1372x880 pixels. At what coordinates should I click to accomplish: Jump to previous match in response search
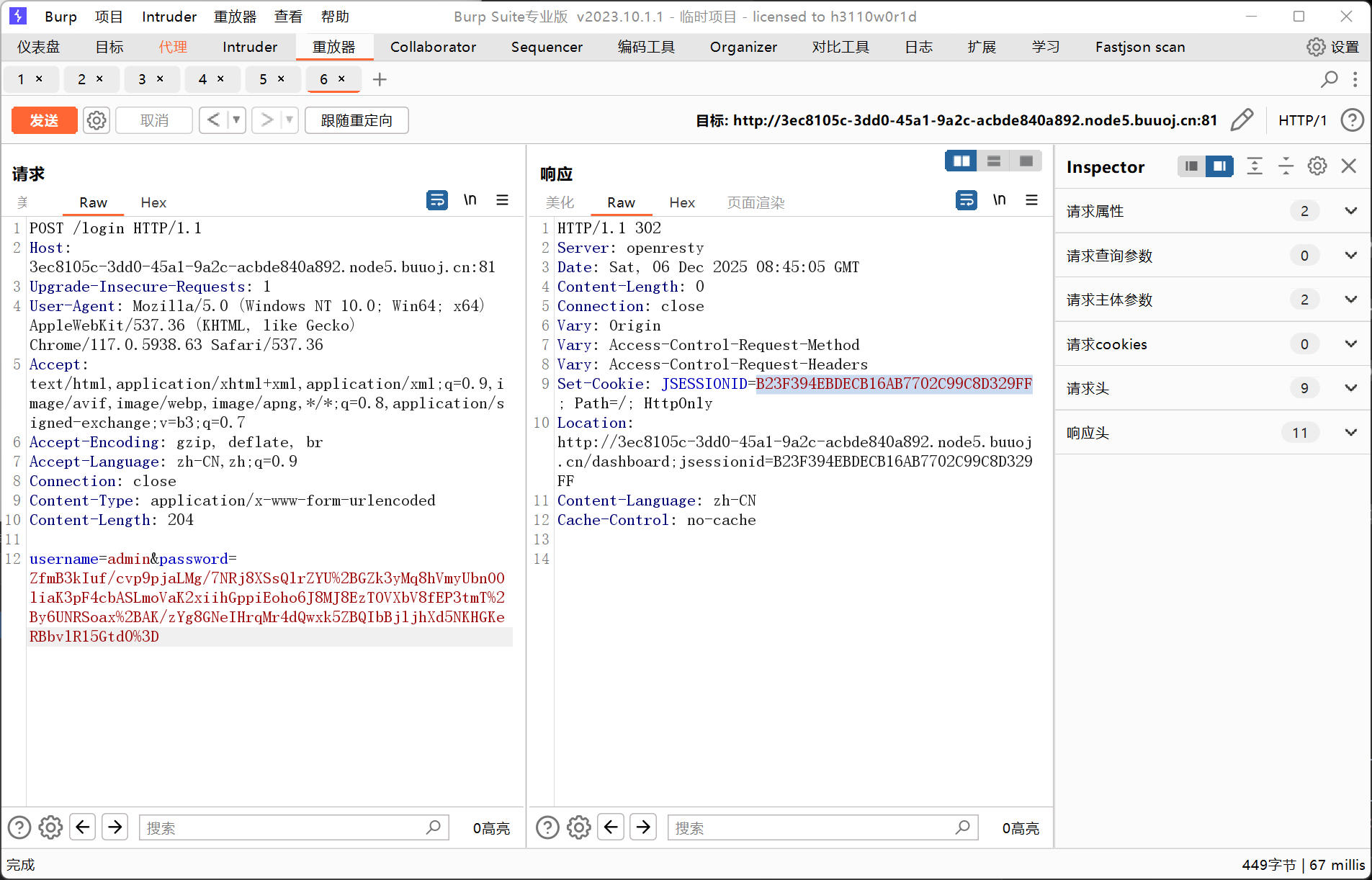(611, 827)
